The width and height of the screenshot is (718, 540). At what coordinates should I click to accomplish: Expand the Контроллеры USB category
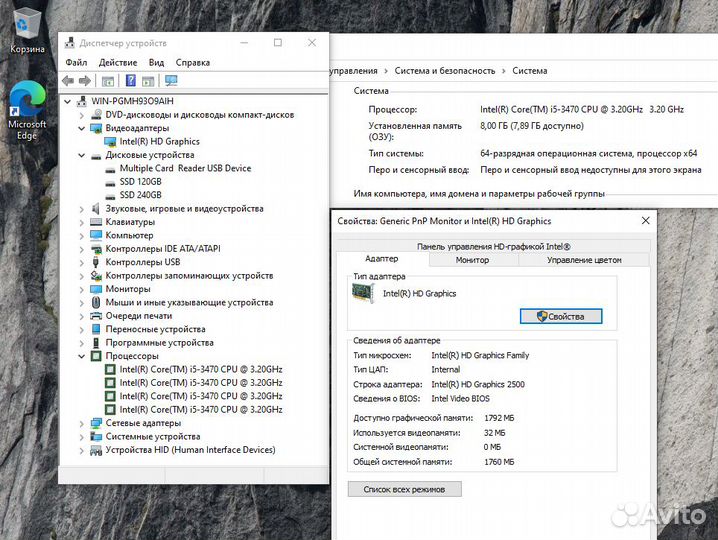tap(82, 263)
